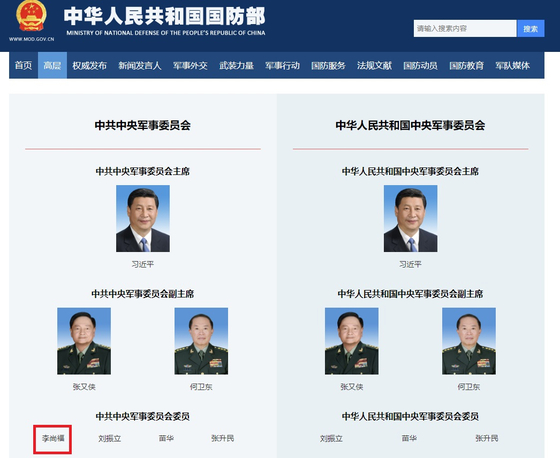The height and width of the screenshot is (458, 560).
Task: Click 张又侠 name in right panel
Action: (x=352, y=387)
